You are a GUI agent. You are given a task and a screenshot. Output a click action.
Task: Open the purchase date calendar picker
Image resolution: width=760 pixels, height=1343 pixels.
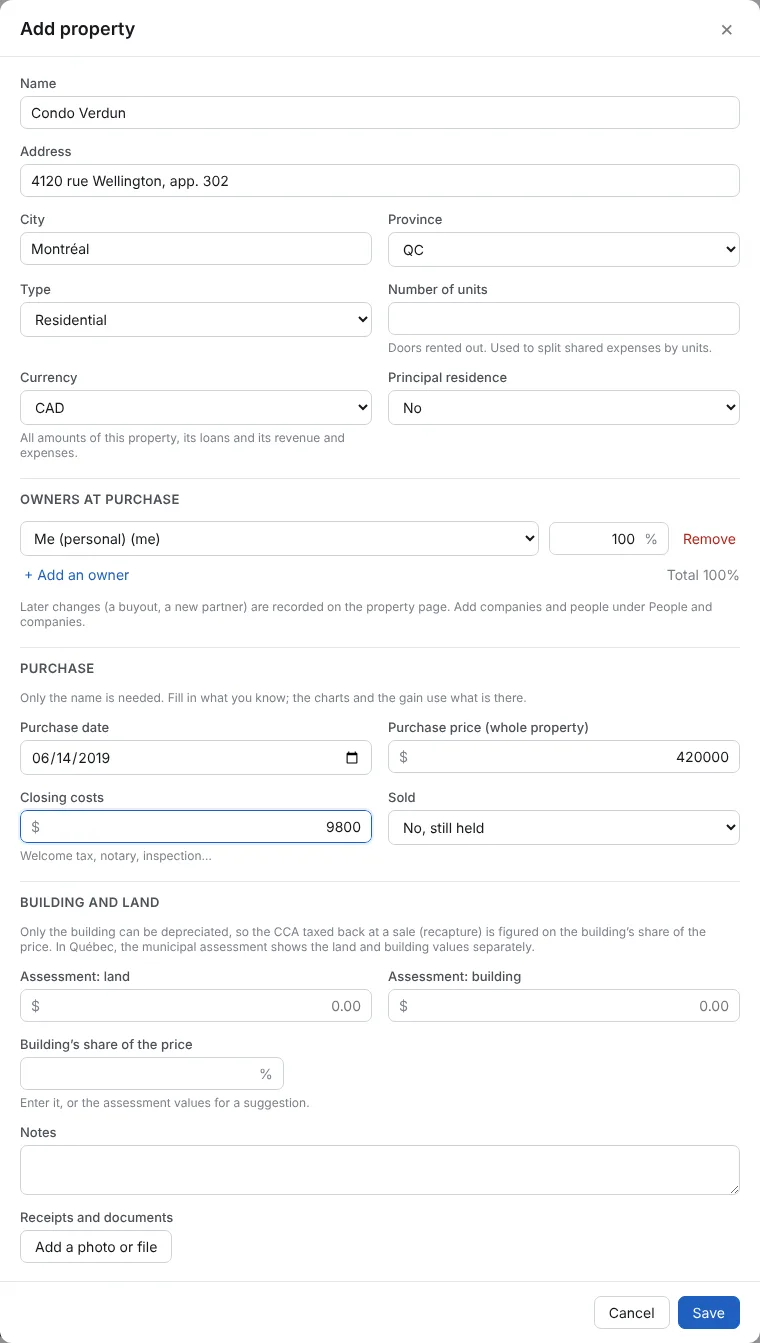click(x=352, y=758)
